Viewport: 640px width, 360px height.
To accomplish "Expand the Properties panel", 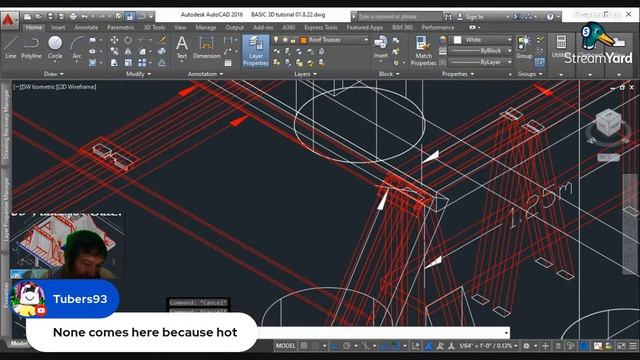I will tap(458, 74).
